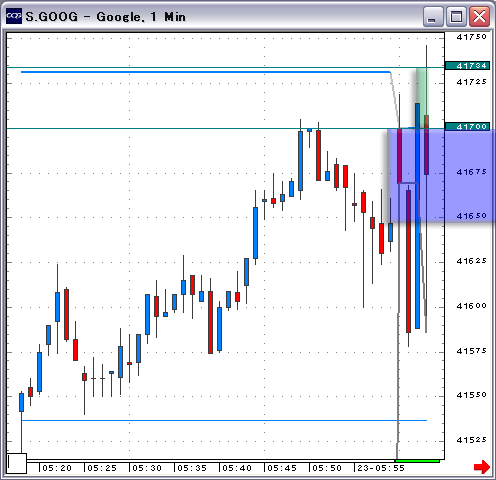Click the thin blue horizontal line near 41535
496x480 pixels.
pos(224,421)
